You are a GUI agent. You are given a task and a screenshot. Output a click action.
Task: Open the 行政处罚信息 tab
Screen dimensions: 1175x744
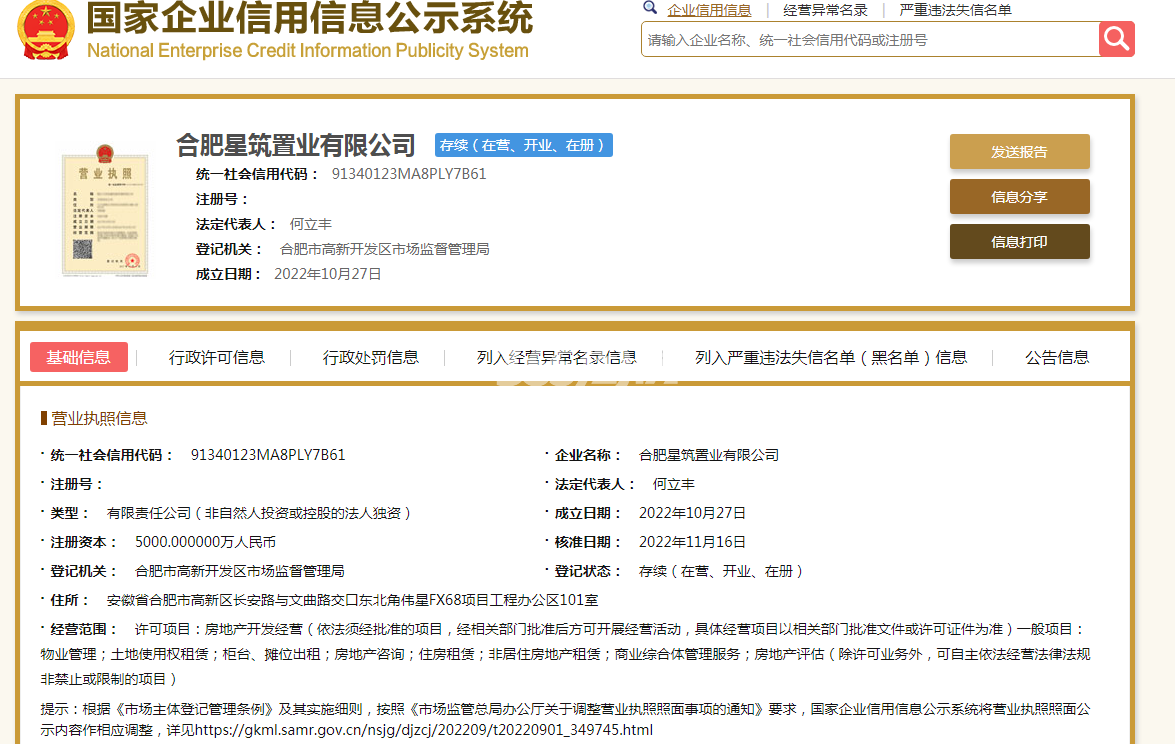click(370, 357)
